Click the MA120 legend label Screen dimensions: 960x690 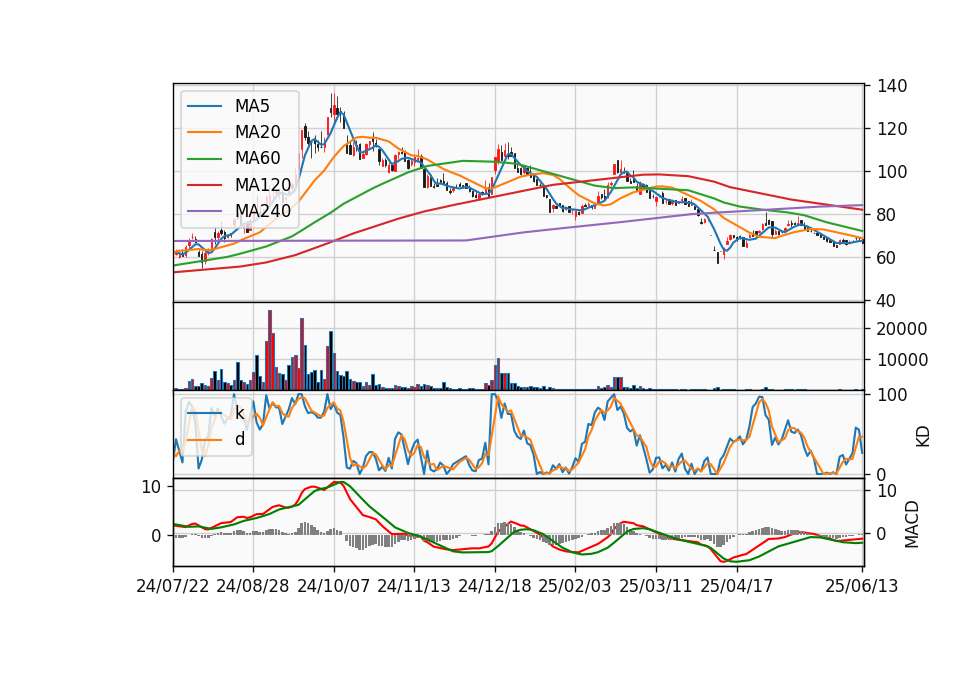coord(263,185)
